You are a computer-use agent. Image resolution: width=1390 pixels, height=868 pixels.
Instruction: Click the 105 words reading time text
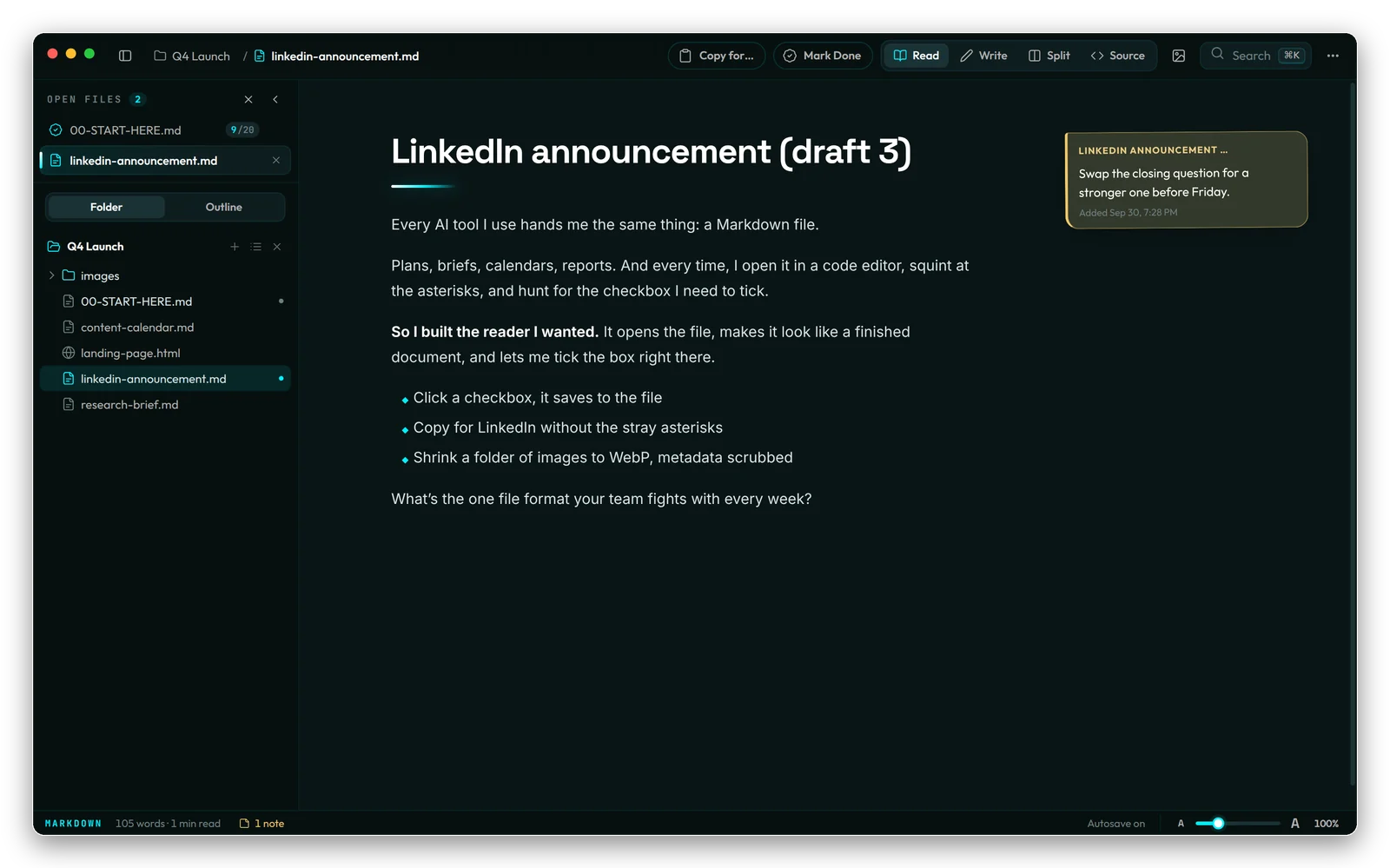tap(168, 824)
